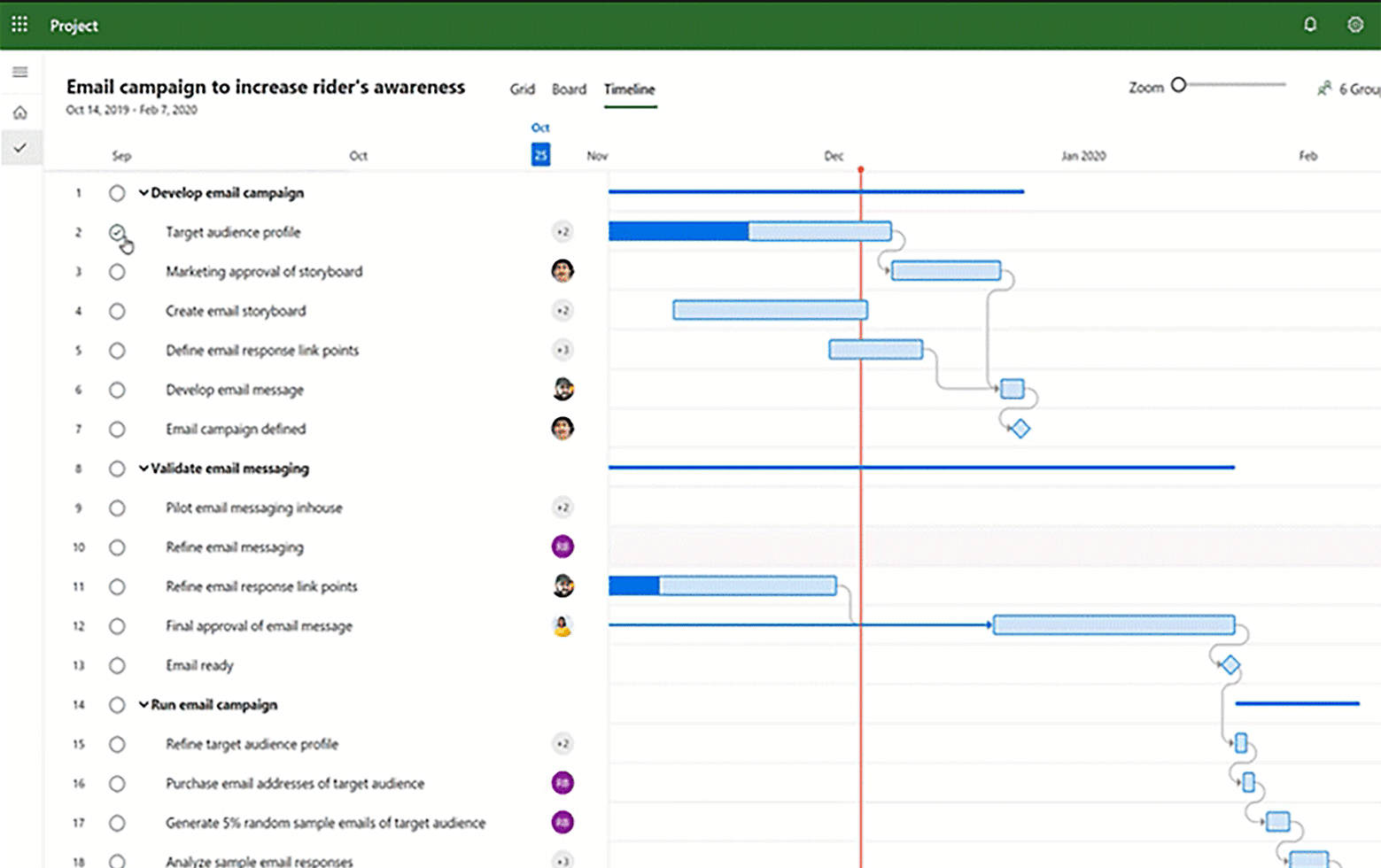This screenshot has width=1381, height=868.
Task: Click the project title Email campaign to increase rider's awareness
Action: pos(265,87)
